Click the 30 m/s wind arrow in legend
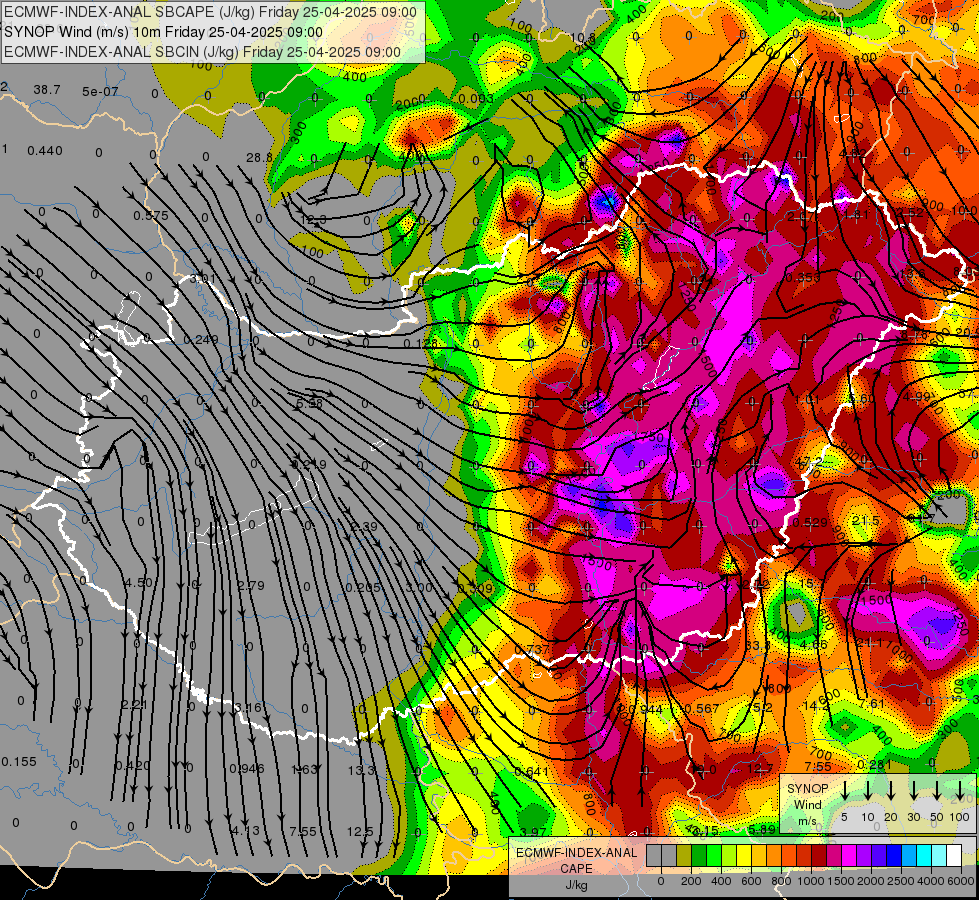The width and height of the screenshot is (979, 900). (913, 789)
